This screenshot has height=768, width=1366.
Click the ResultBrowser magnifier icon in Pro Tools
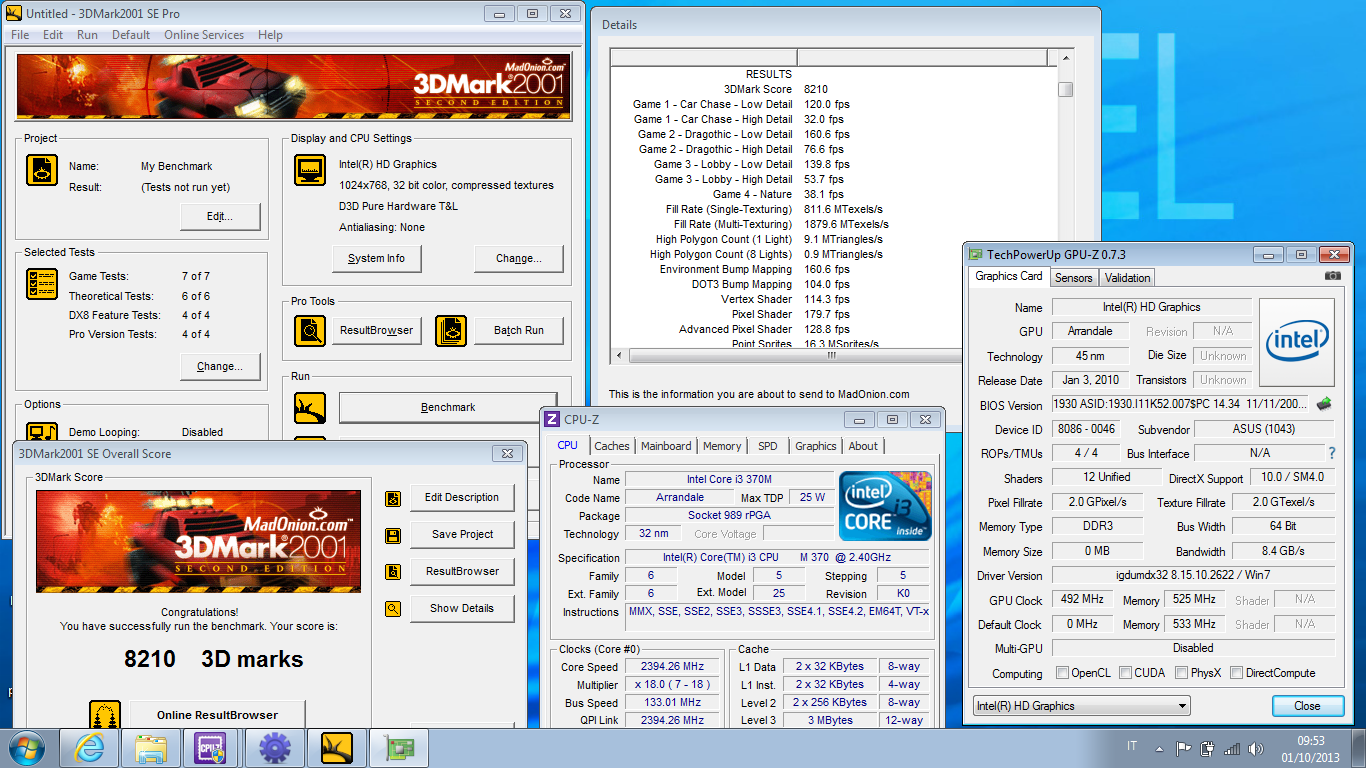pos(310,331)
